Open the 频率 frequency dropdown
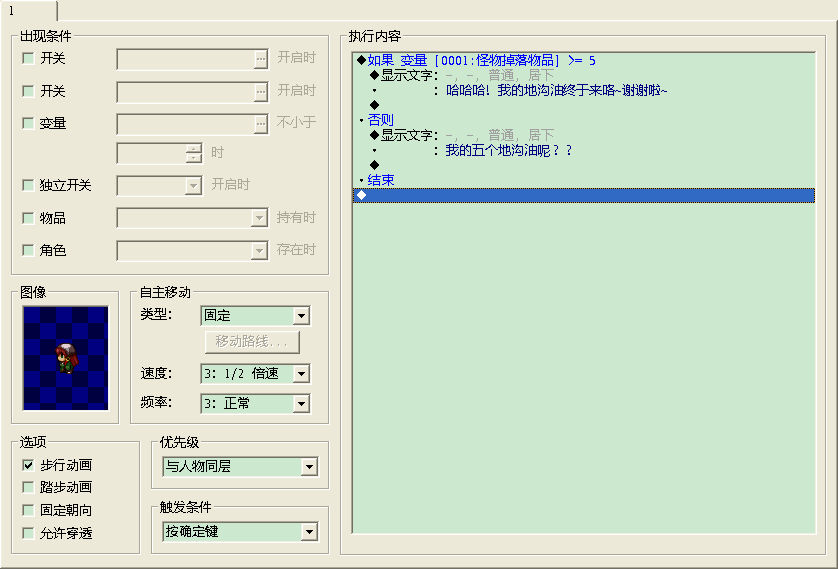 (x=301, y=404)
